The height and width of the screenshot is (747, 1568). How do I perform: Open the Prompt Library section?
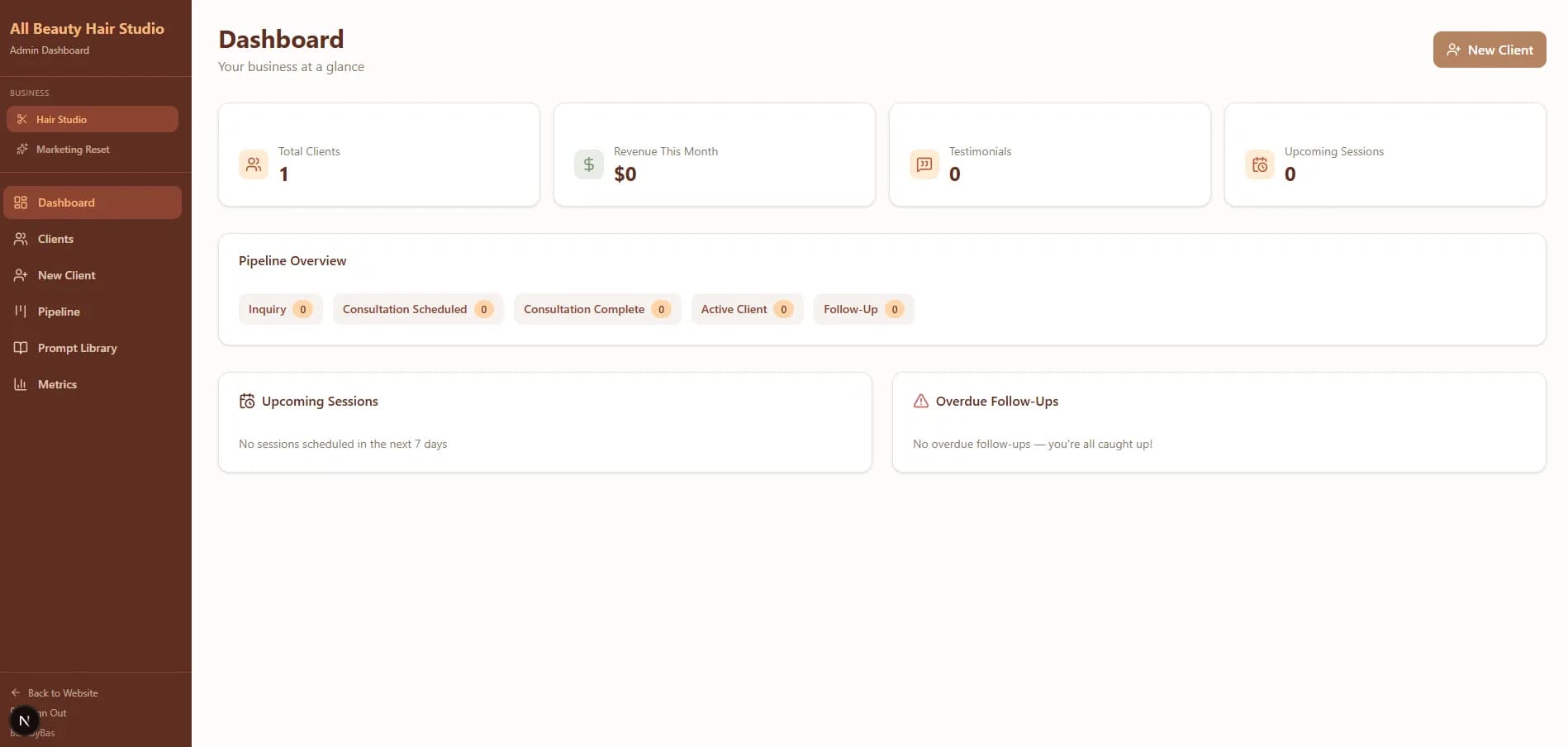77,348
